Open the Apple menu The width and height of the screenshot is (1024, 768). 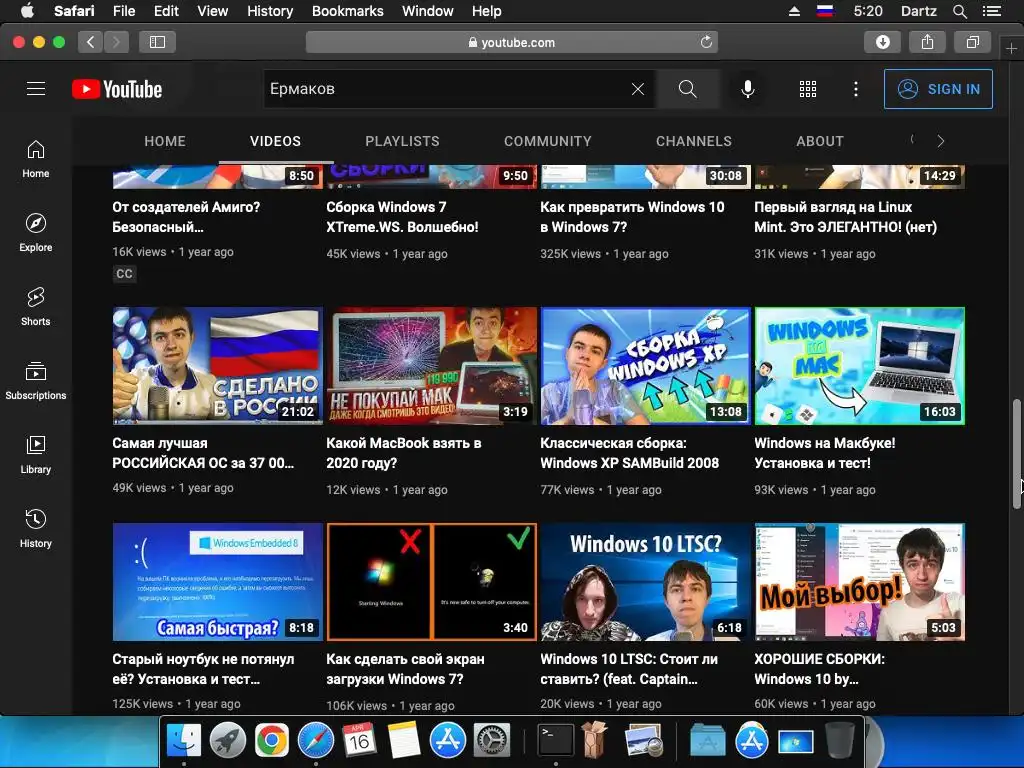[27, 11]
